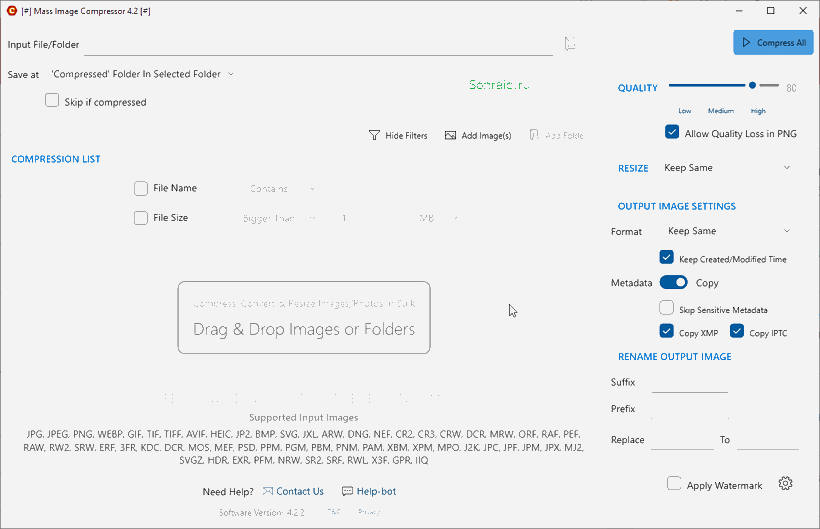Screen dimensions: 820x529
Task: Adjust the Quality slider handle
Action: [x=752, y=85]
